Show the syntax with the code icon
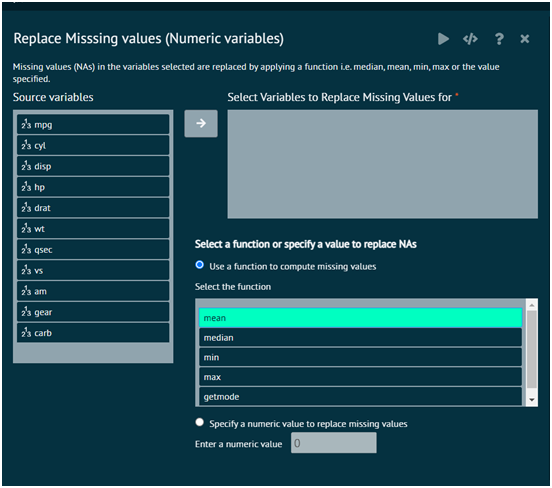The image size is (552, 488). click(470, 39)
